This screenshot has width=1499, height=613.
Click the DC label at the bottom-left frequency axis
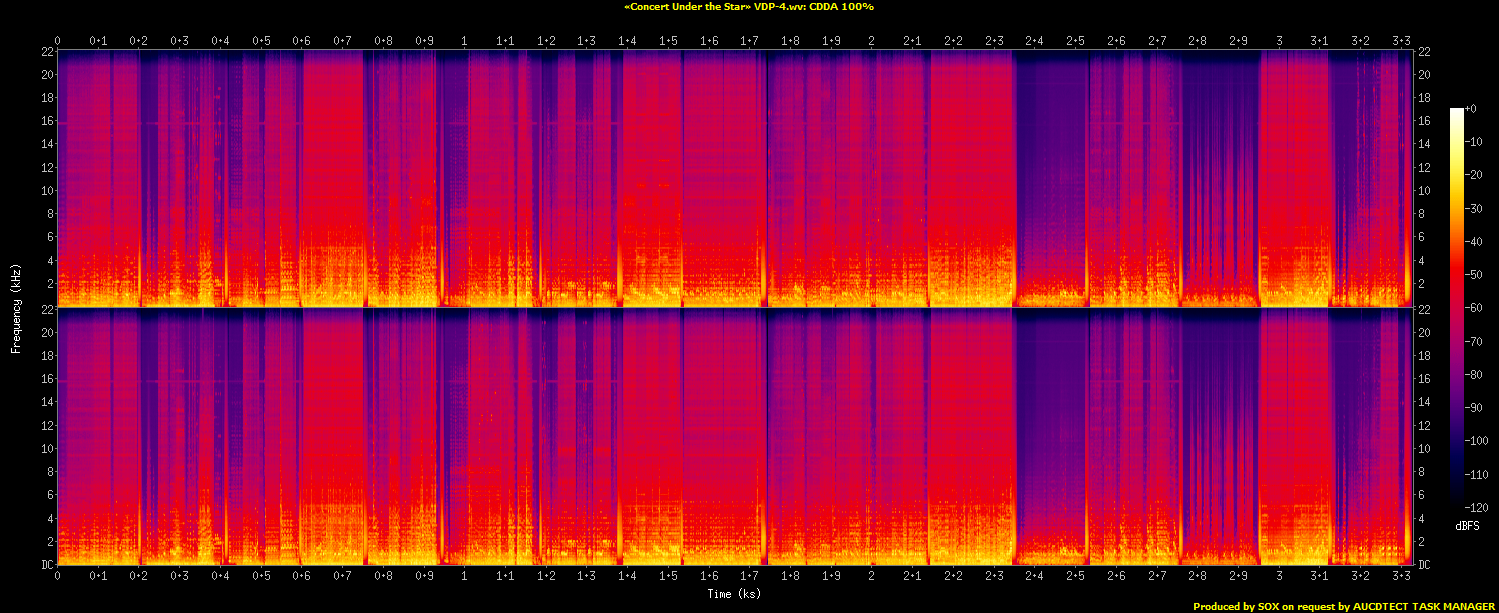coord(48,565)
